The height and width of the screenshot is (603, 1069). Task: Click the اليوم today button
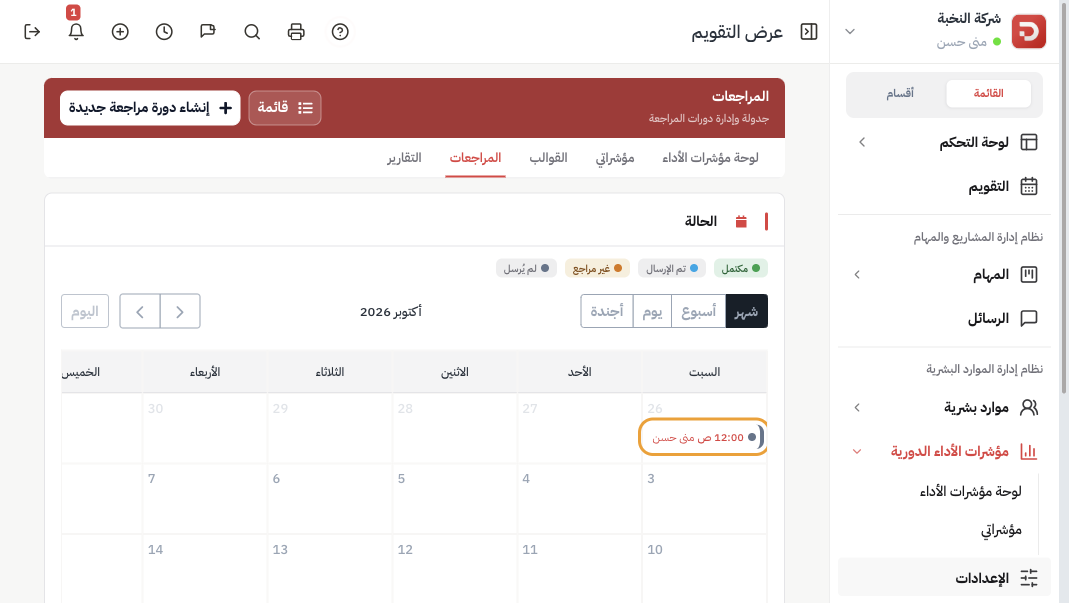pyautogui.click(x=85, y=311)
